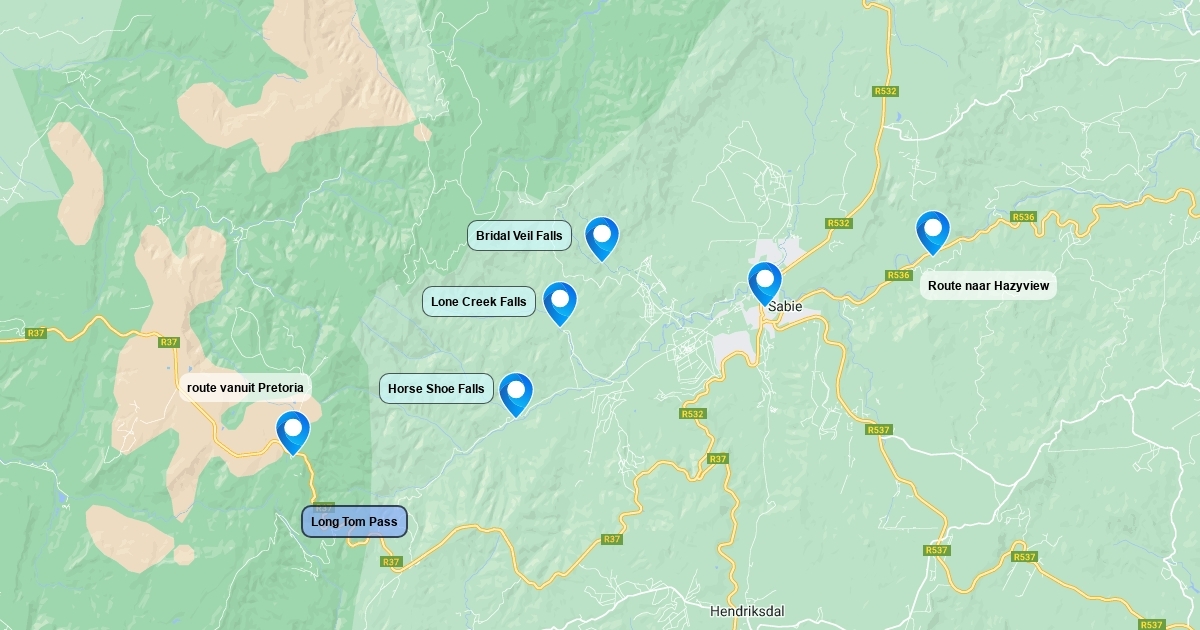Screen dimensions: 1200x630
Task: Select the highlighted Long Tom Pass label
Action: coord(354,522)
